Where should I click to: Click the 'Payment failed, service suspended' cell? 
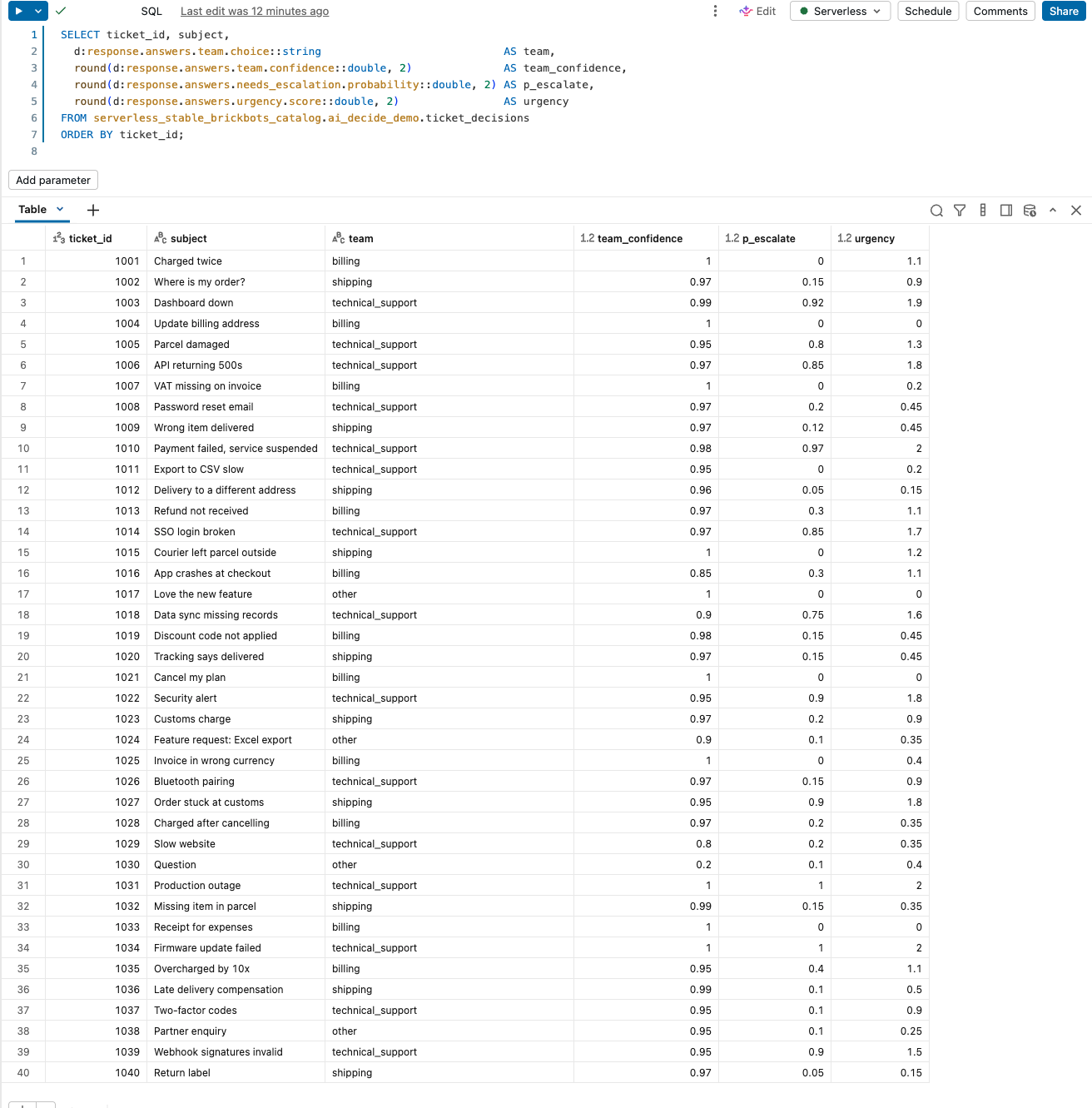click(x=236, y=448)
